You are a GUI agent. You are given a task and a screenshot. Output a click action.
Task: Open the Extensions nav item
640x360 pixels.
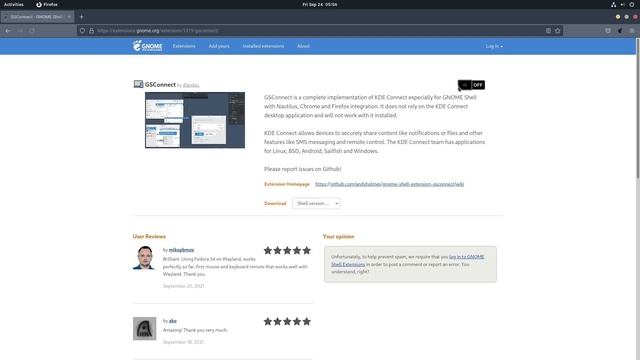coord(184,46)
